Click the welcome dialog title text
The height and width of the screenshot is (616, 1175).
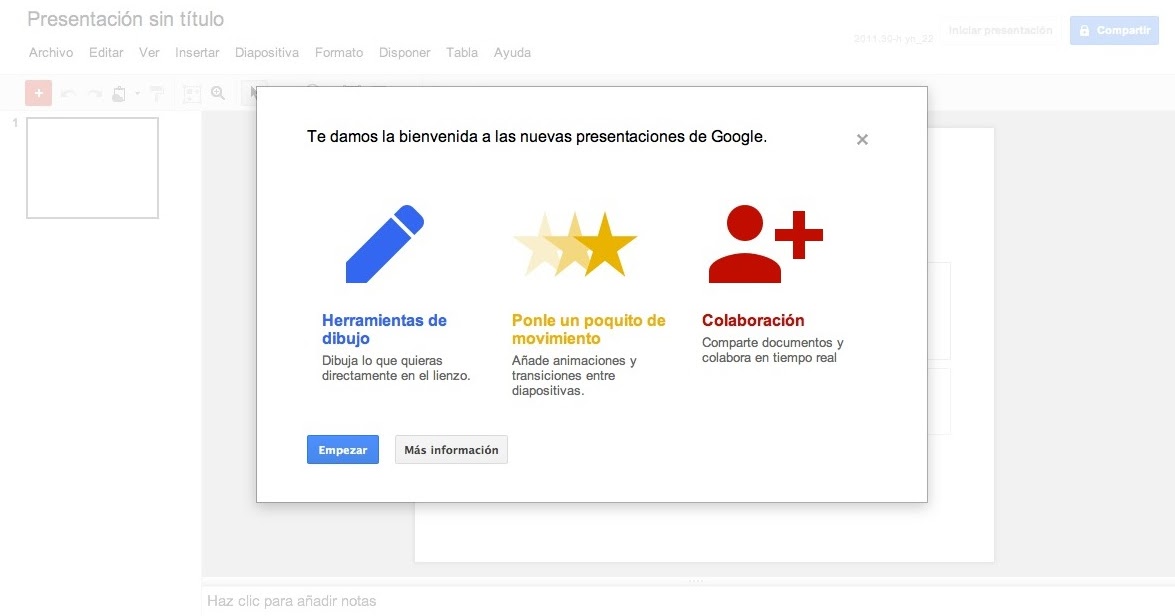537,136
